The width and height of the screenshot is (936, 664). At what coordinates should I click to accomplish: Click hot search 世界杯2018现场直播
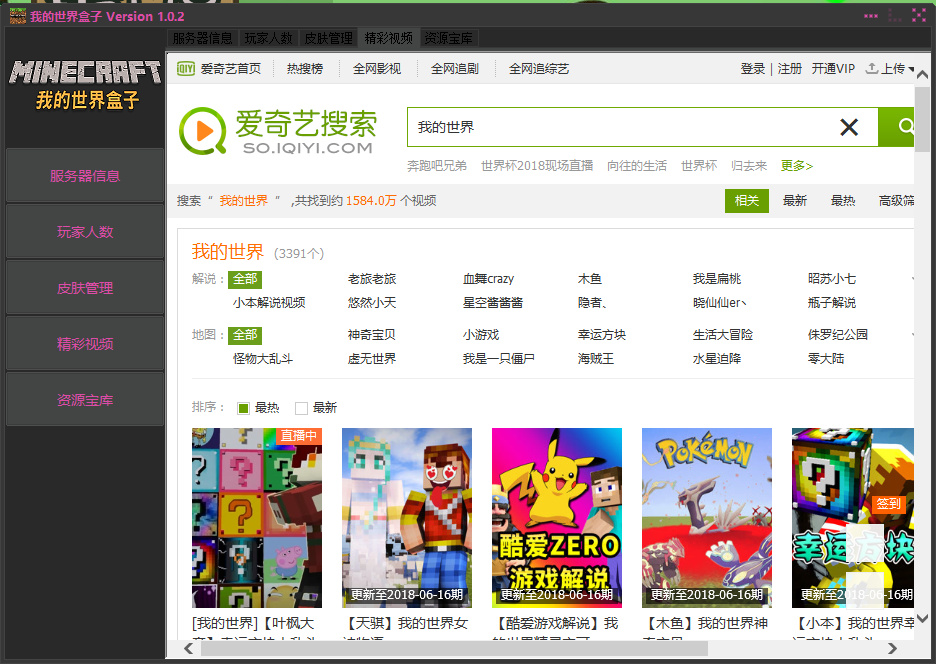(x=537, y=165)
